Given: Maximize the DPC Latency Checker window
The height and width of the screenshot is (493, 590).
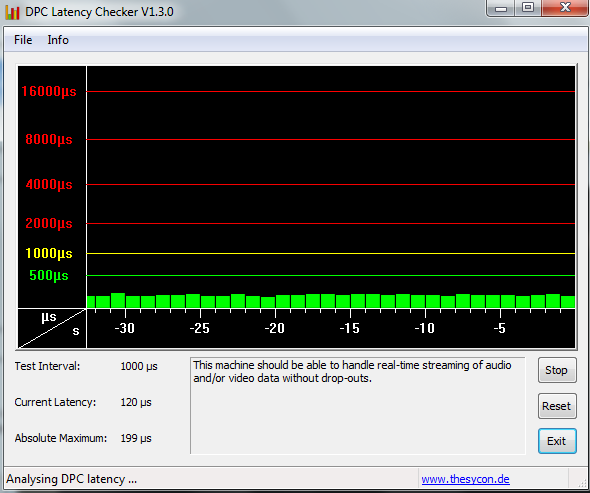Looking at the screenshot, I should click(x=528, y=8).
